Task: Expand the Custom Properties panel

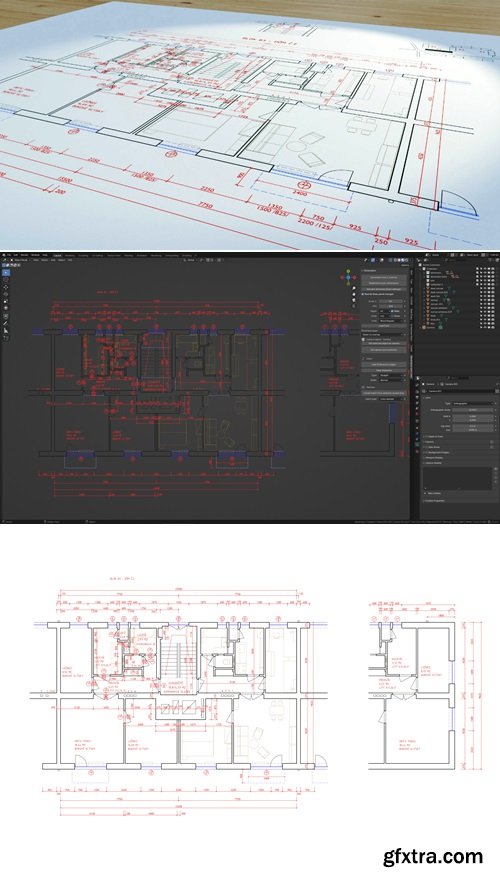Action: click(435, 501)
